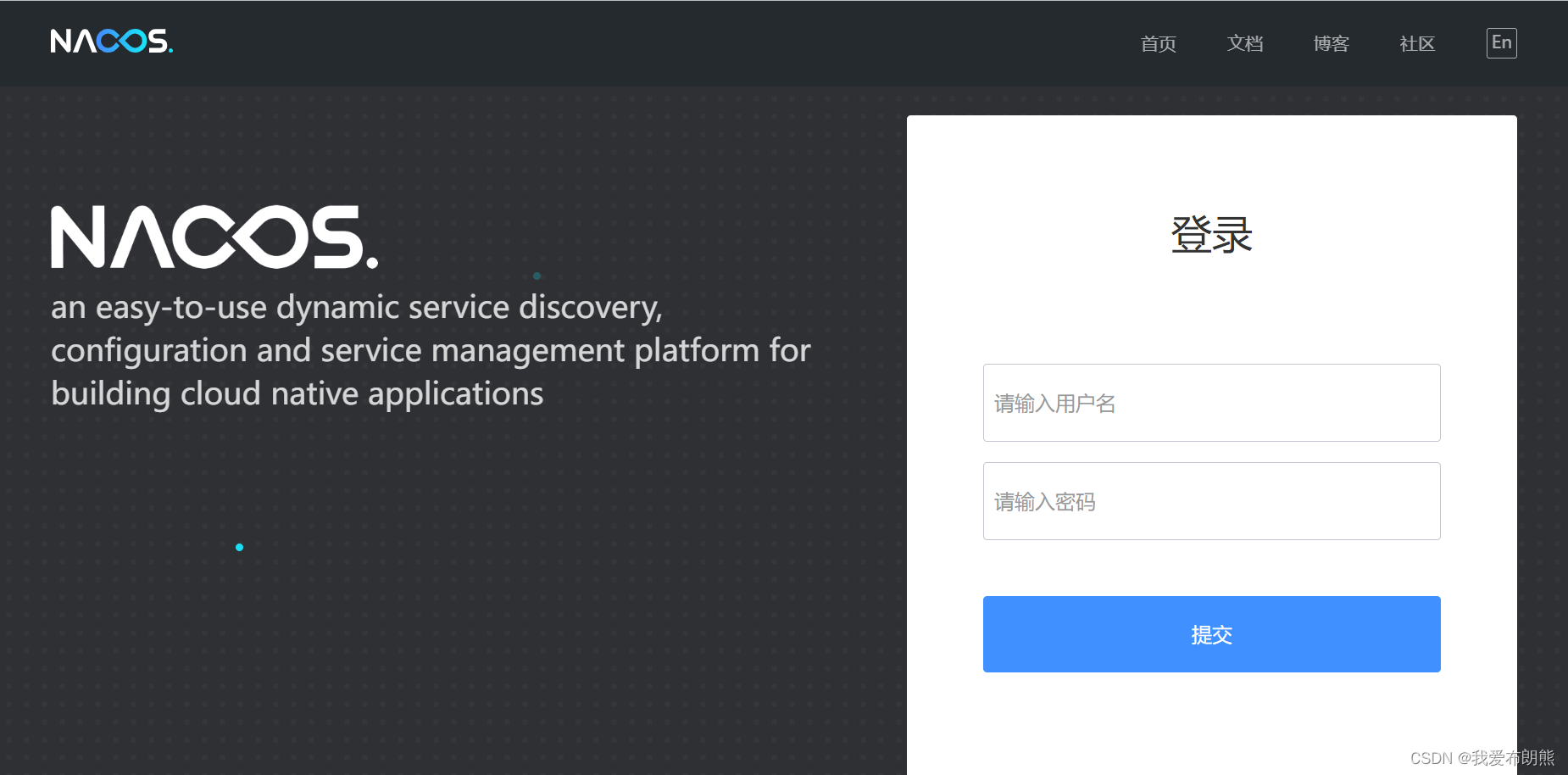This screenshot has height=775, width=1568.
Task: Open the 首页 nav link
Action: [1159, 43]
